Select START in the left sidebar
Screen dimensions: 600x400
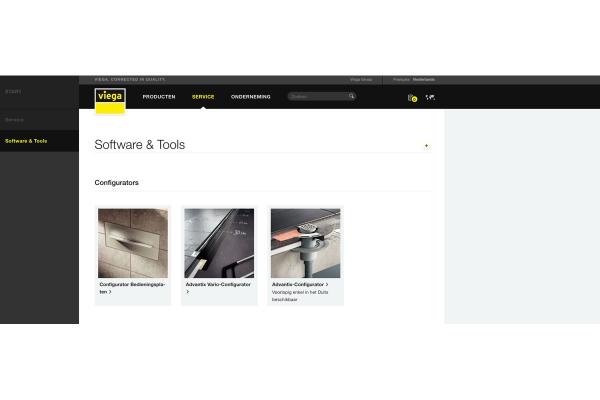tap(13, 91)
